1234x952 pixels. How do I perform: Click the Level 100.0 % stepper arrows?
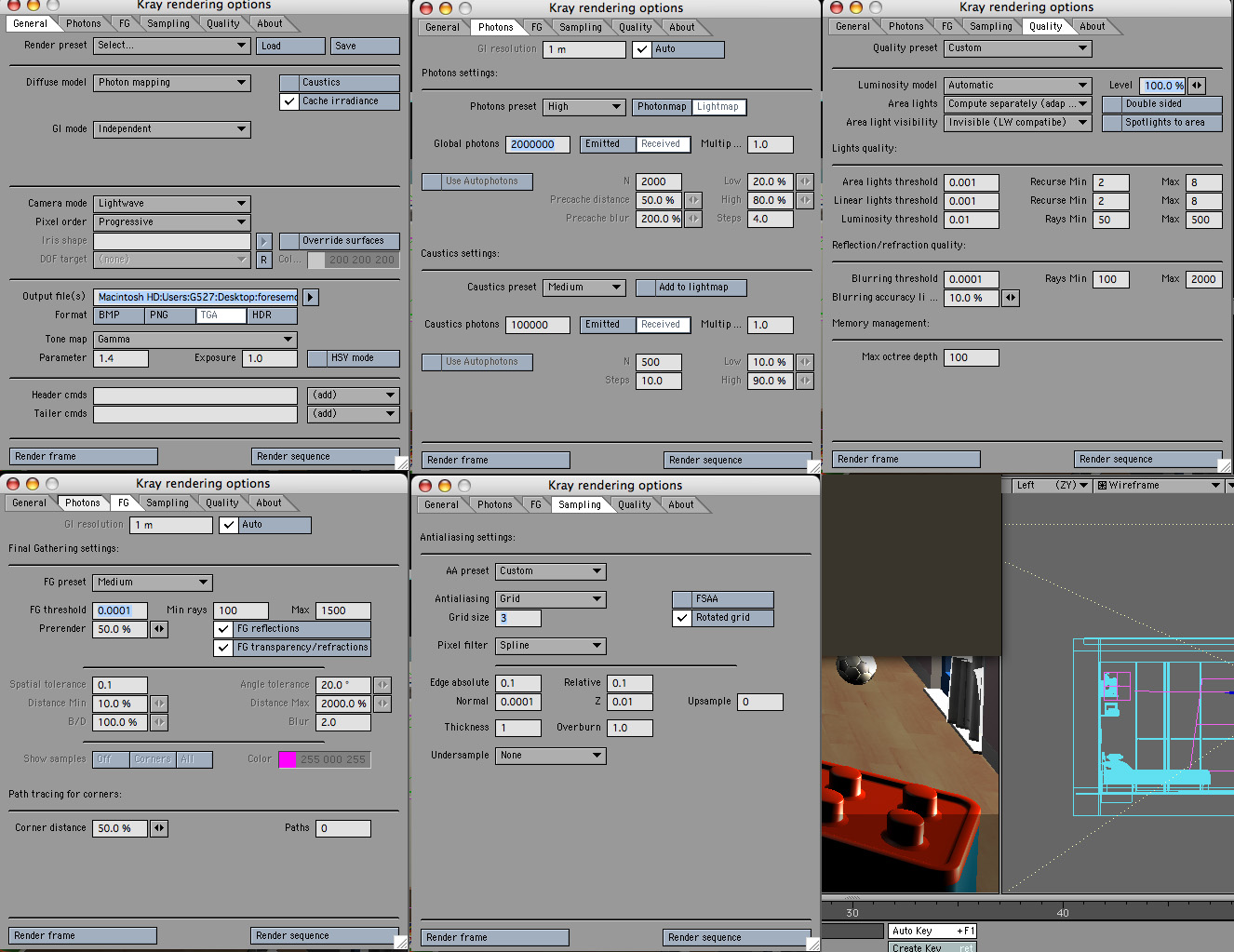(x=1197, y=86)
